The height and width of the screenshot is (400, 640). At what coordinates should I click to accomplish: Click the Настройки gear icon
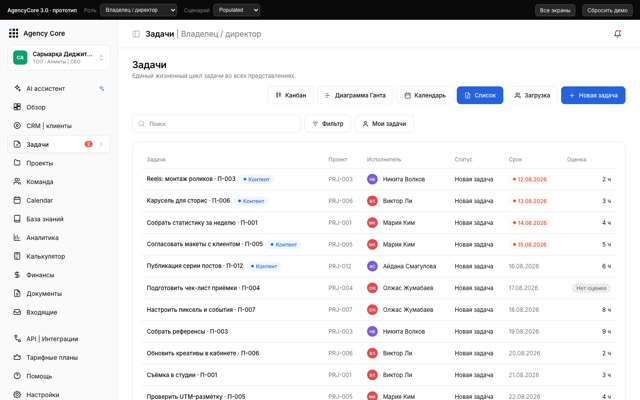click(17, 395)
